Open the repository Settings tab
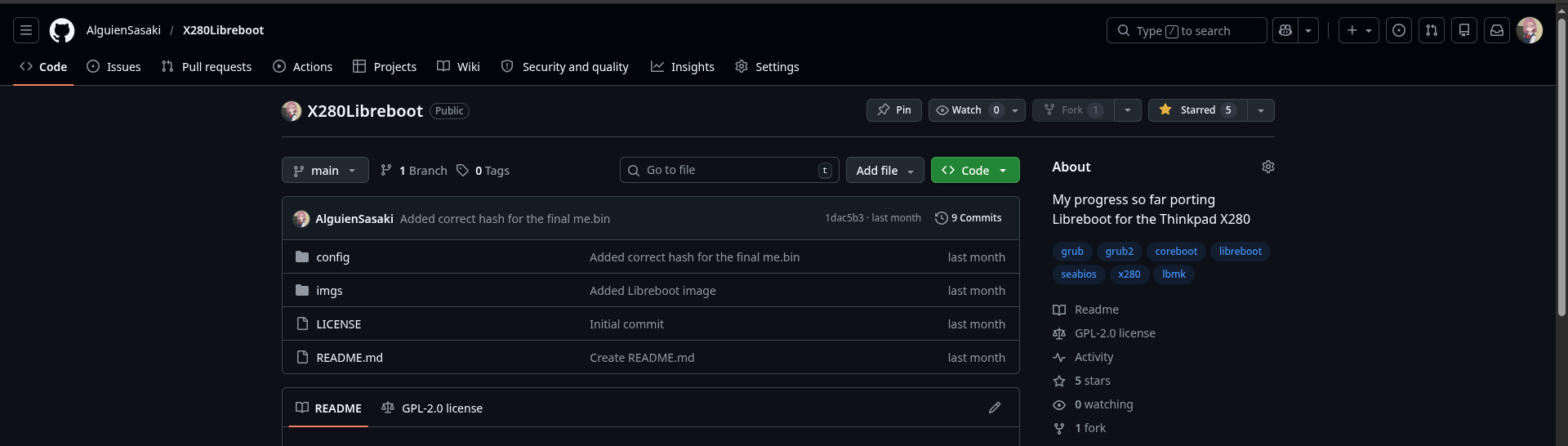This screenshot has width=1568, height=446. point(768,67)
